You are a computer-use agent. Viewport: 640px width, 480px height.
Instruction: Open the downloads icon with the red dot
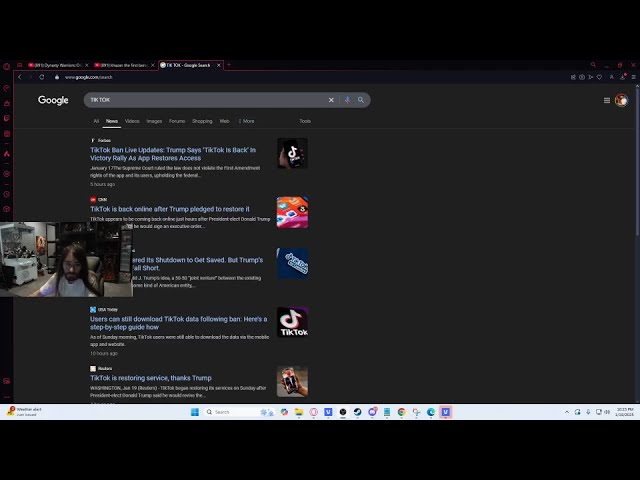tap(623, 77)
